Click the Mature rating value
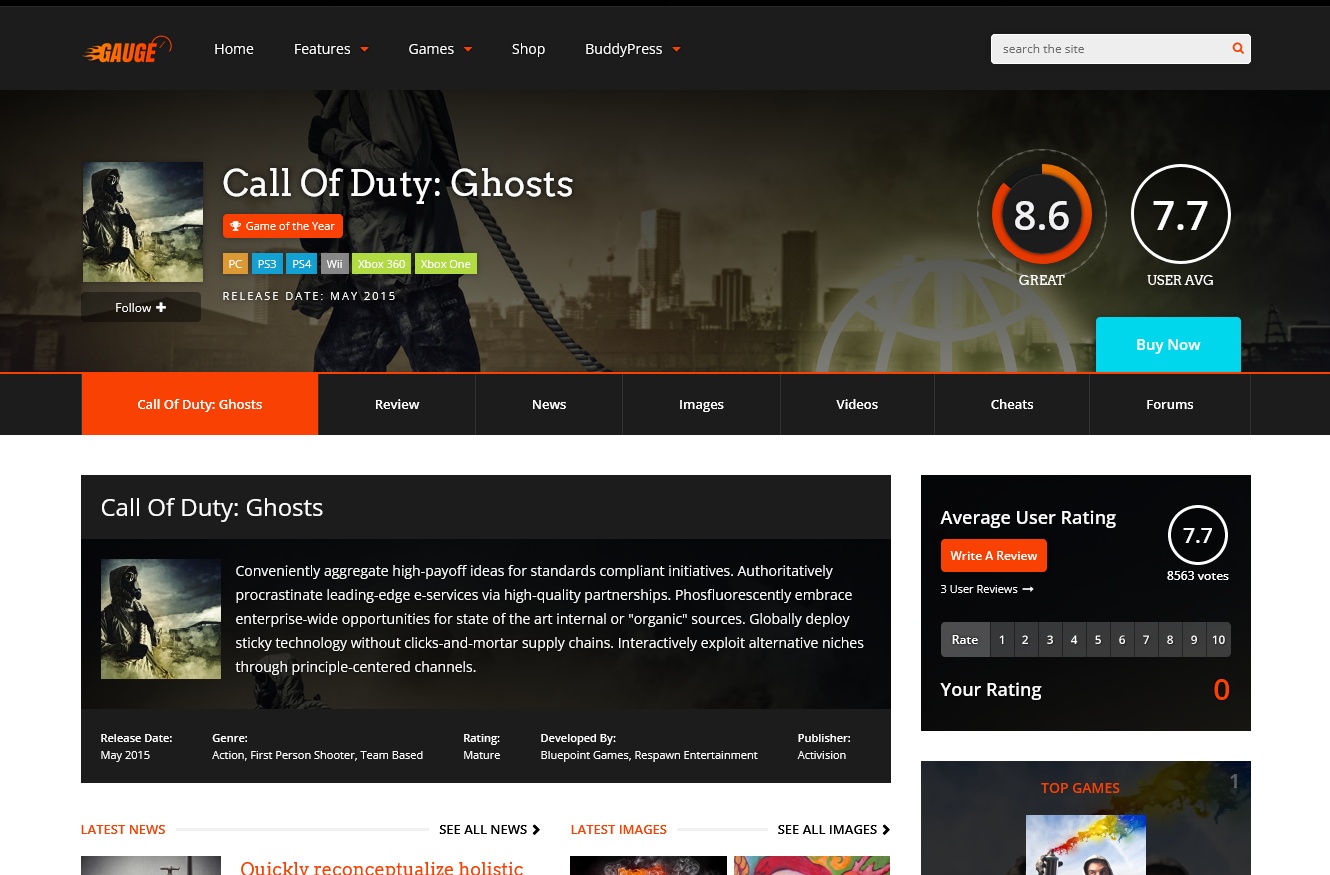Image resolution: width=1330 pixels, height=875 pixels. coord(481,755)
